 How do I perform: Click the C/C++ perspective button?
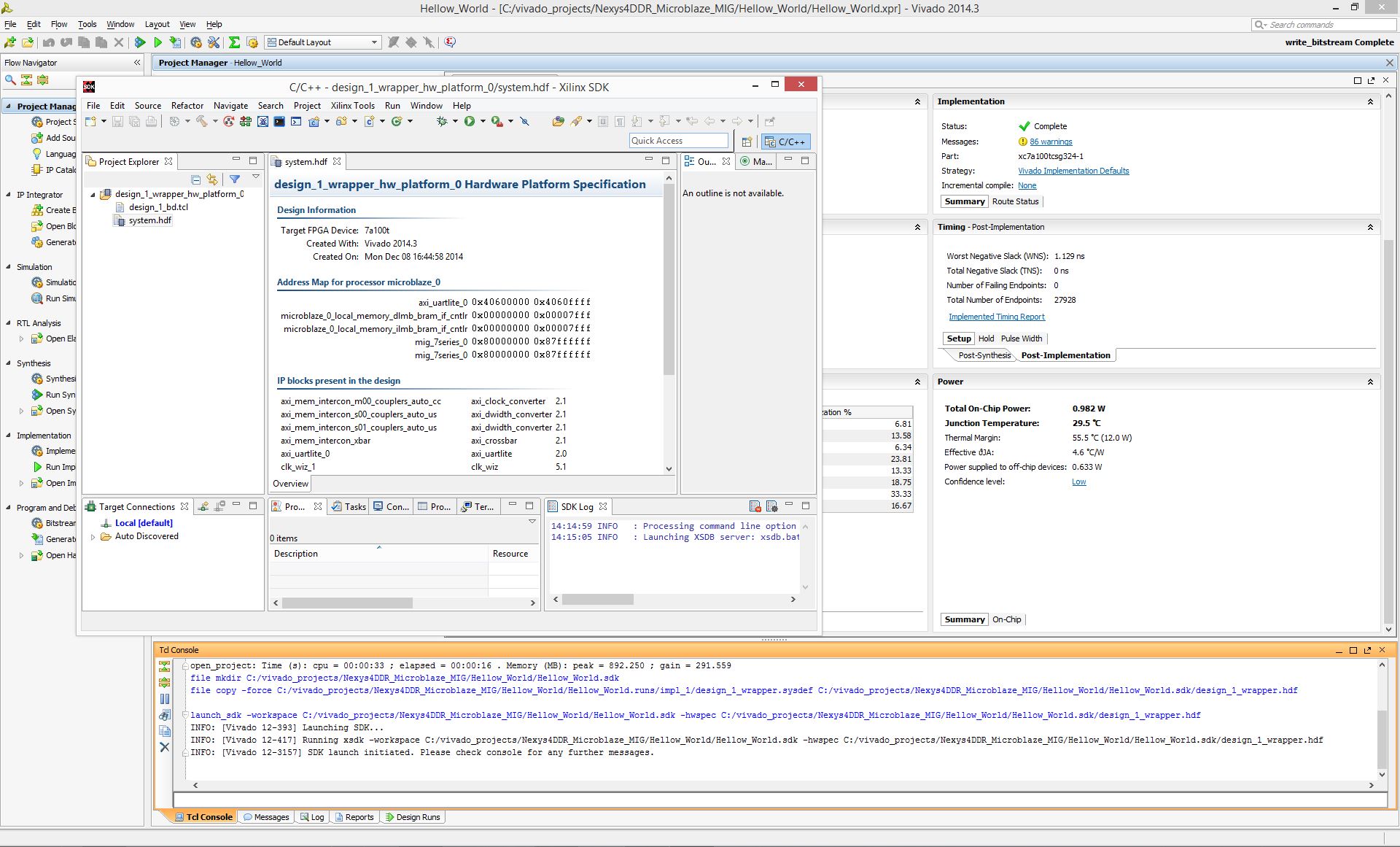tap(785, 142)
